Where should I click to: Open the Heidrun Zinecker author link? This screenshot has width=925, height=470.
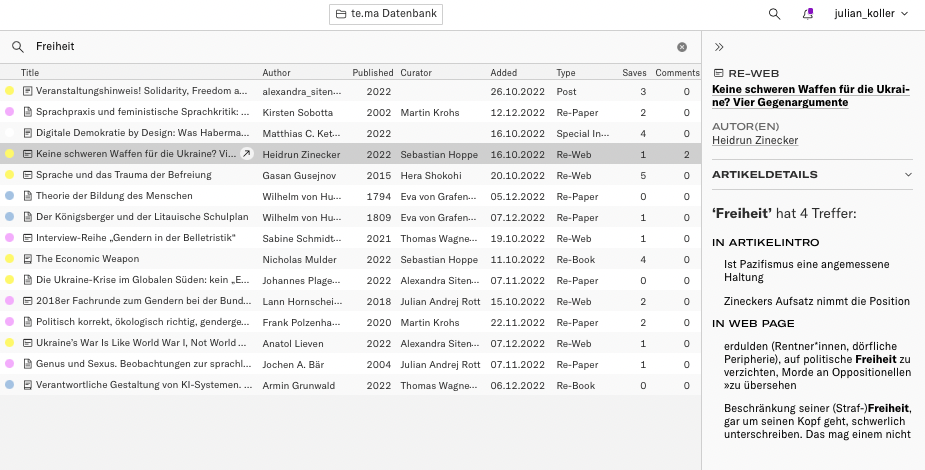[x=755, y=141]
